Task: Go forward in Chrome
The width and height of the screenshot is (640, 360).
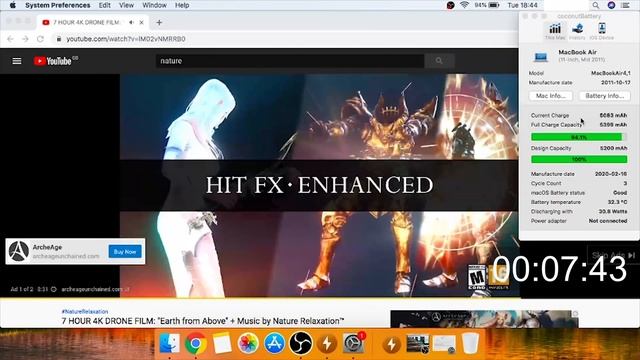Action: pyautogui.click(x=25, y=39)
